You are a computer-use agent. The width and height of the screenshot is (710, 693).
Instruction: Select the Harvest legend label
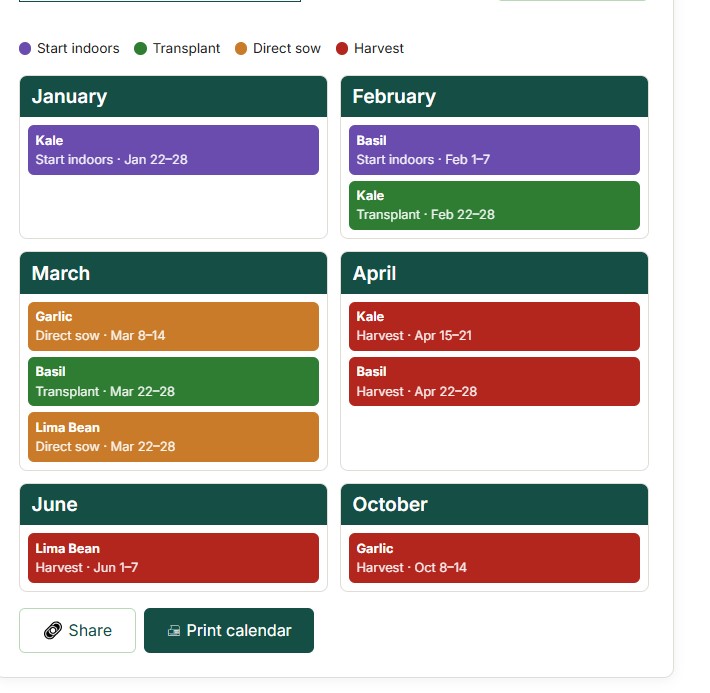(379, 48)
